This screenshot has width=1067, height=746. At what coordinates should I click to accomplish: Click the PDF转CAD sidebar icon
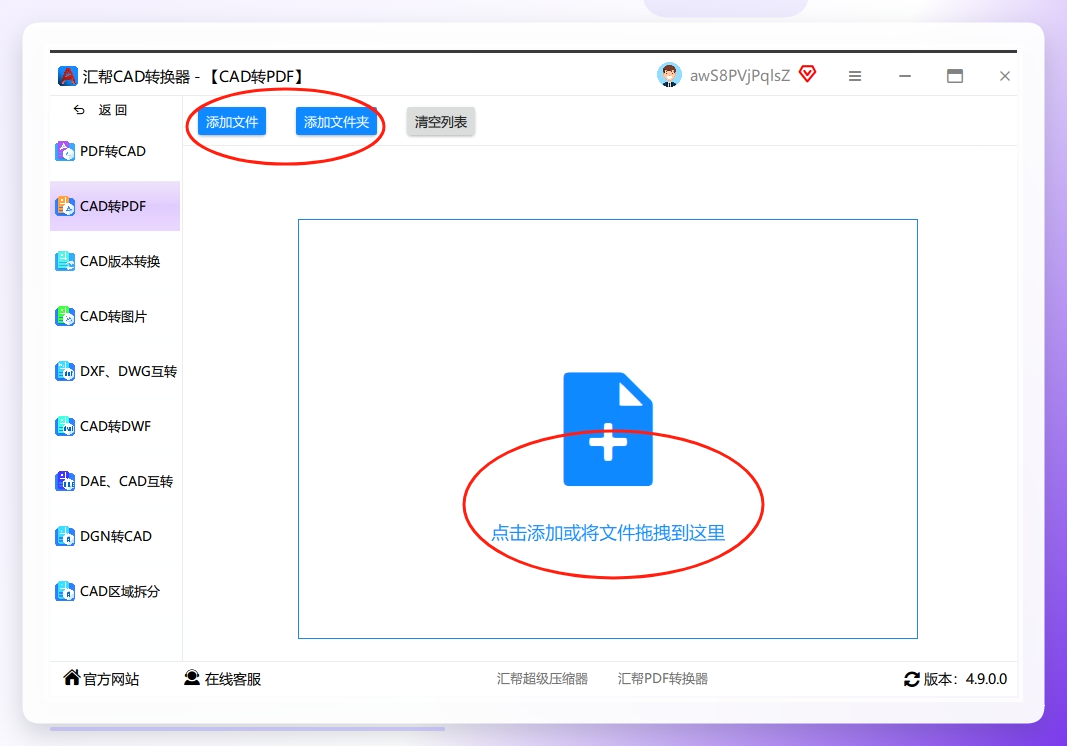(65, 151)
